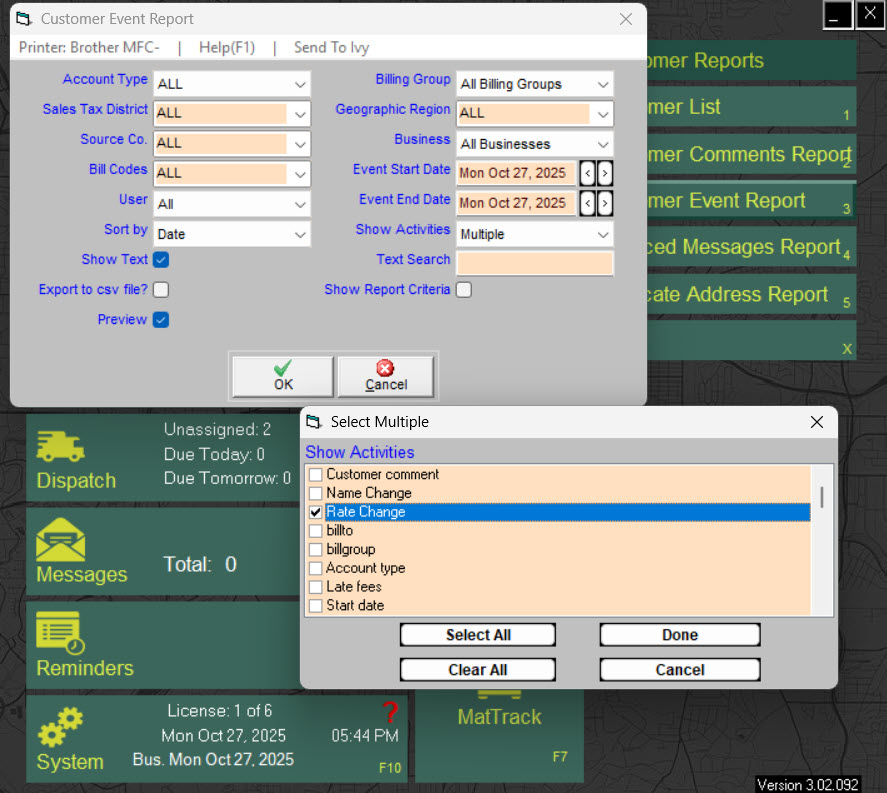Enable Export to csv file checkbox
887x793 pixels.
[x=160, y=290]
